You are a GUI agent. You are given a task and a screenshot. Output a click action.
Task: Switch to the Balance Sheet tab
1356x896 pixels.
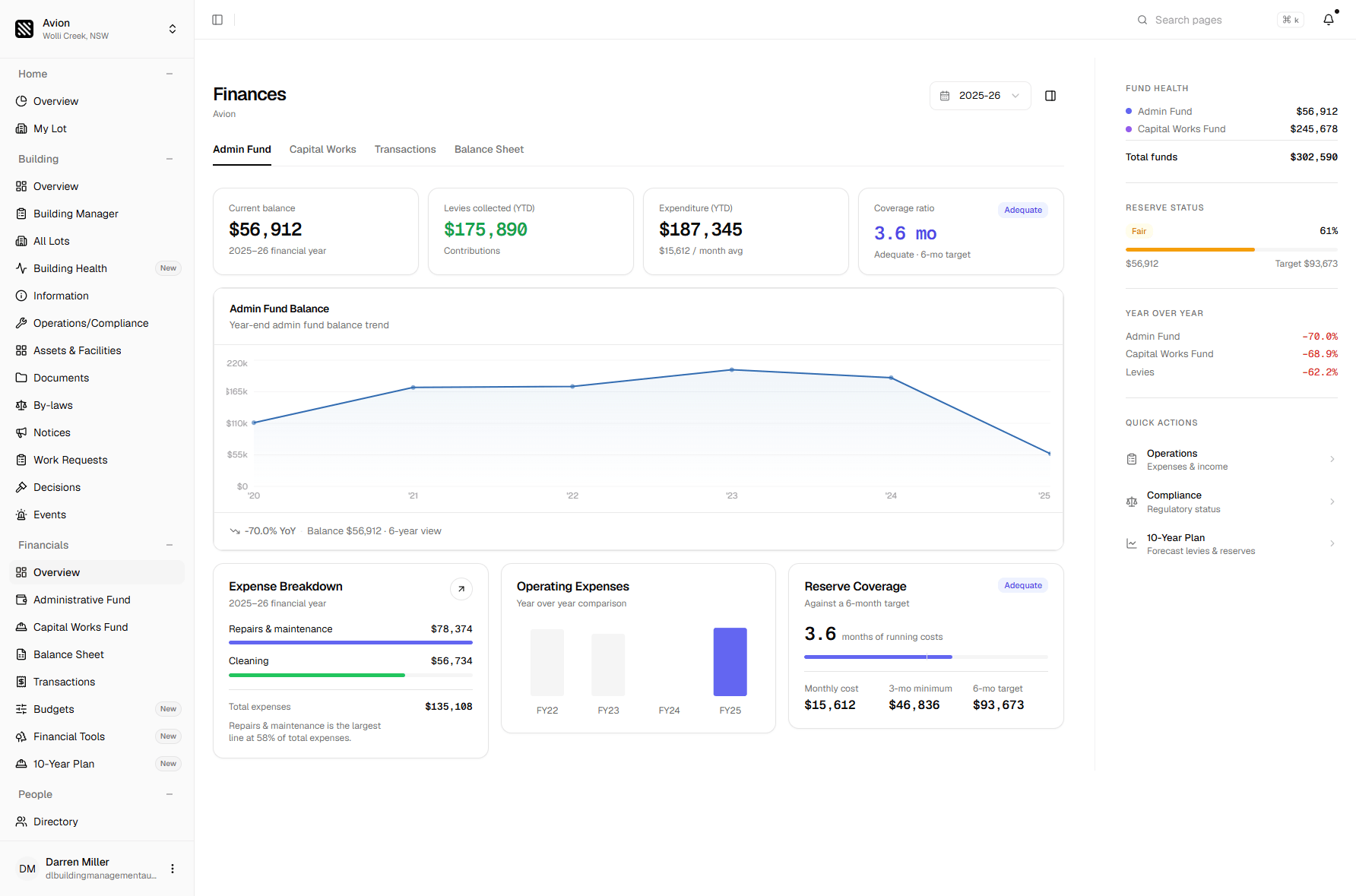point(489,150)
